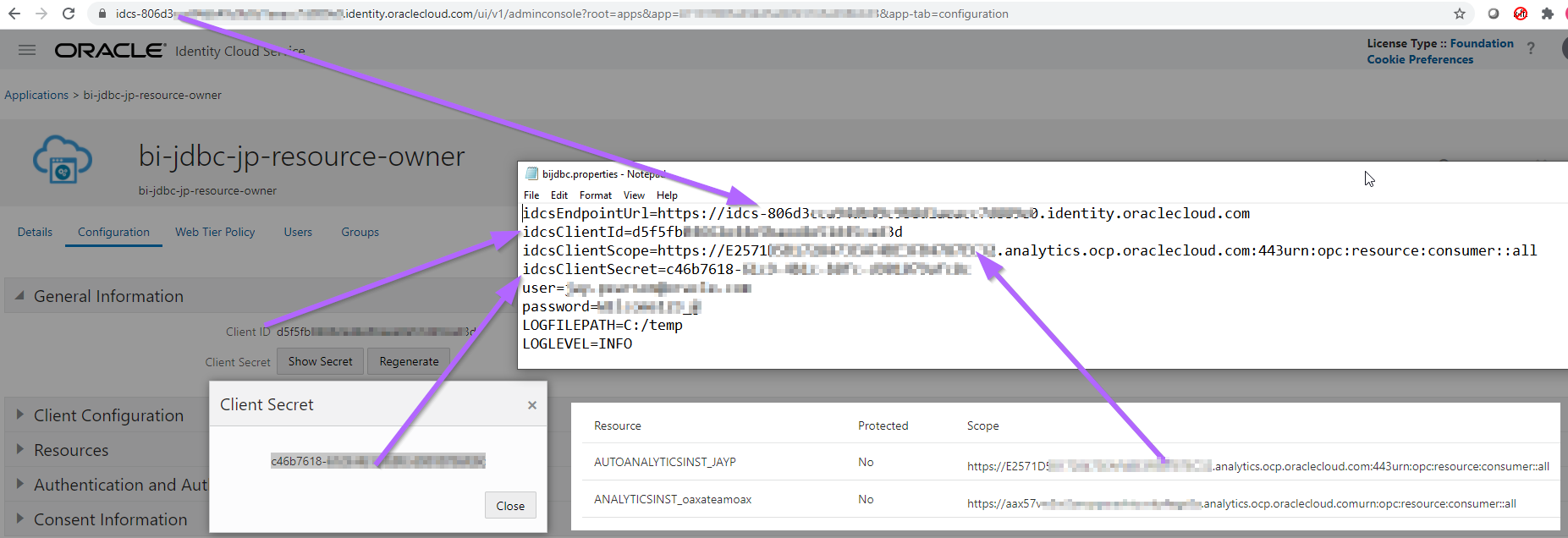
Task: Click the Oracle logo
Action: point(110,51)
